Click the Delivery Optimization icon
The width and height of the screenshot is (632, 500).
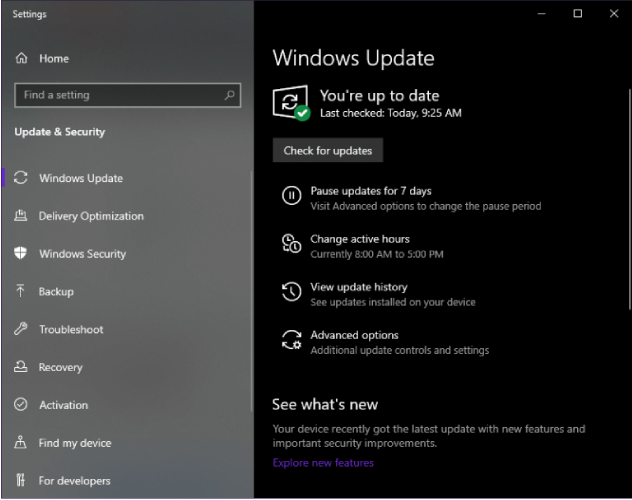tap(21, 216)
